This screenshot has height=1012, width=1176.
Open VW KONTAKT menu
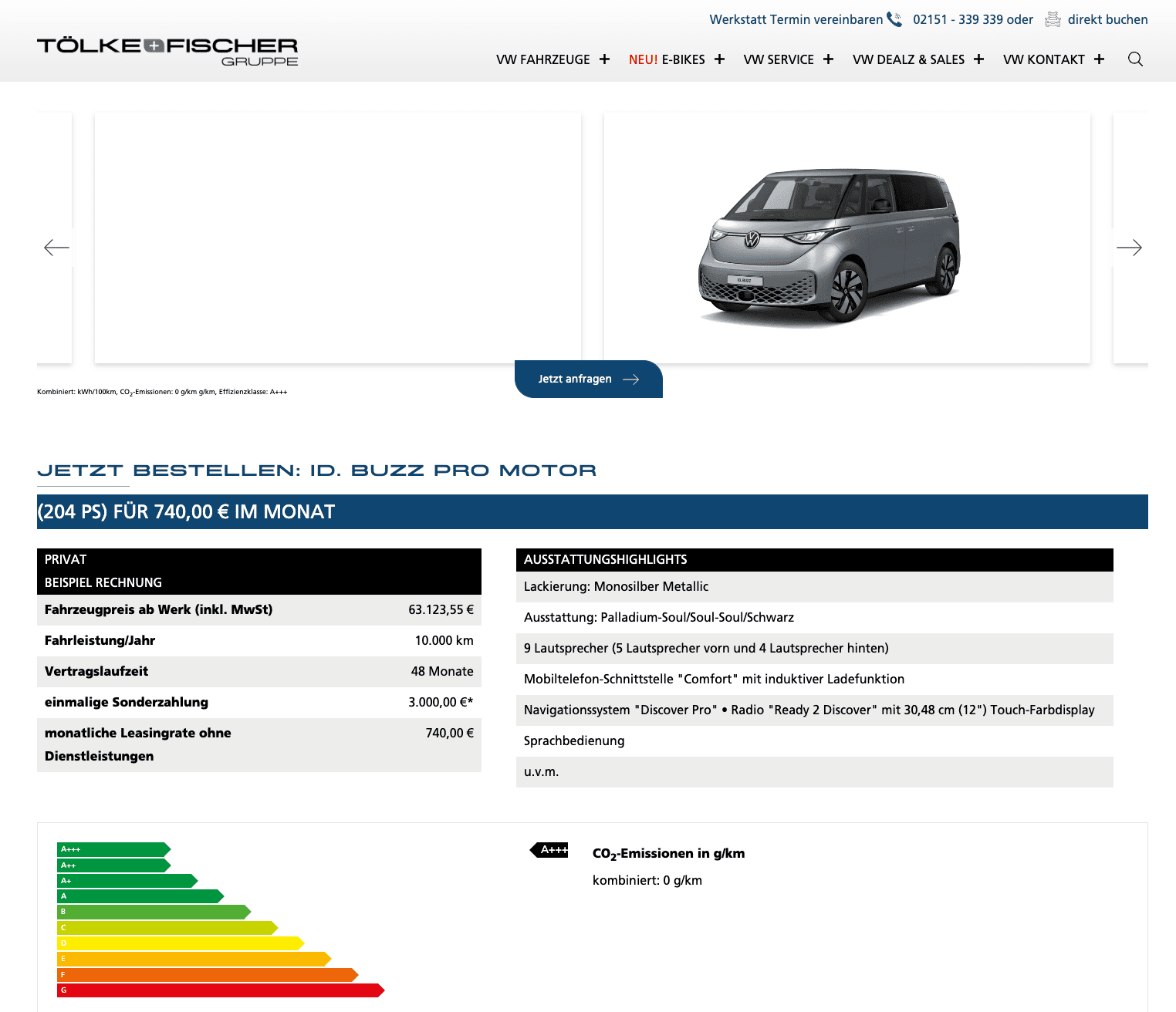(x=1044, y=59)
